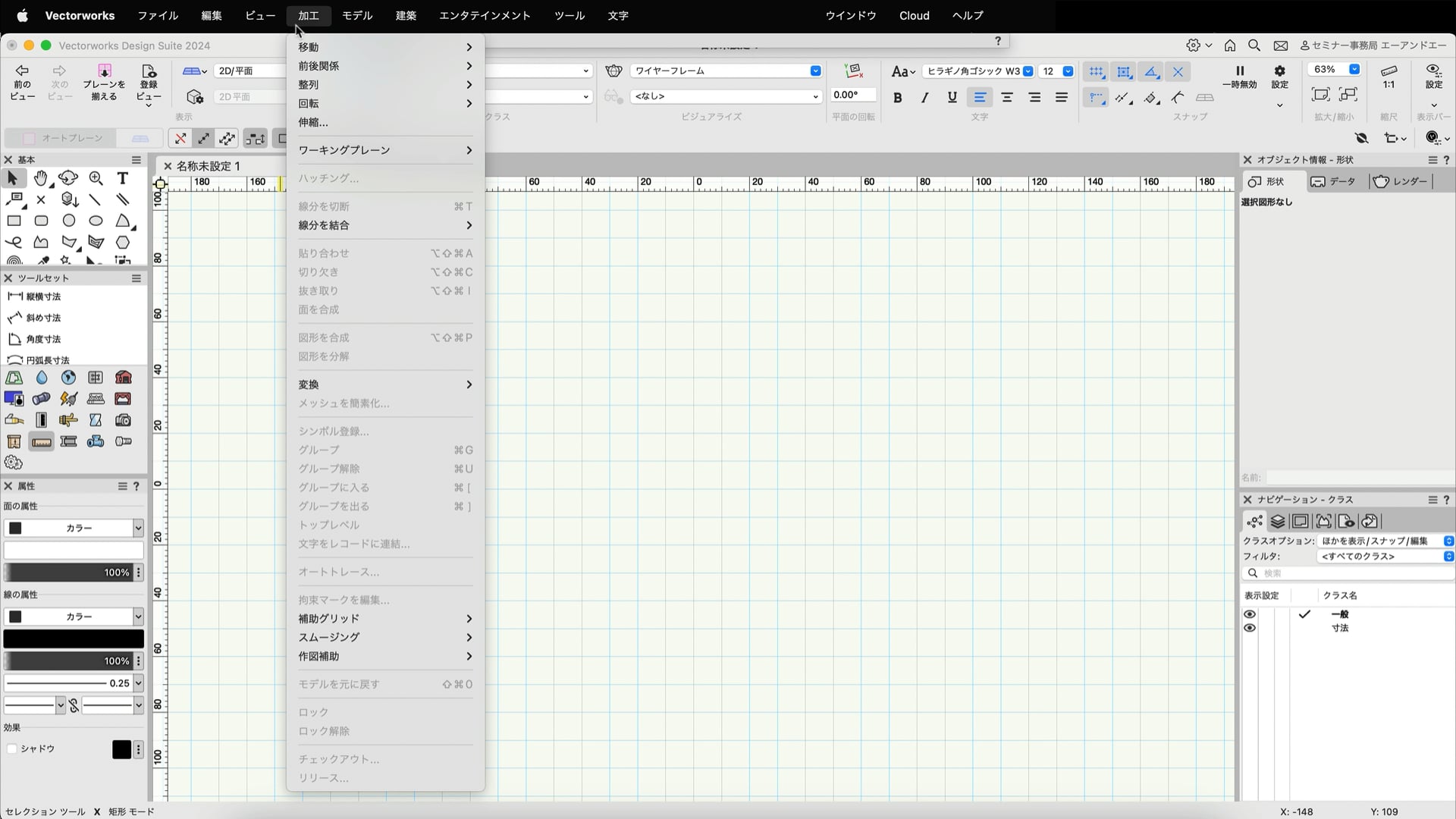Screen dimensions: 1456x819
Task: Click the Underline text icon
Action: [952, 97]
